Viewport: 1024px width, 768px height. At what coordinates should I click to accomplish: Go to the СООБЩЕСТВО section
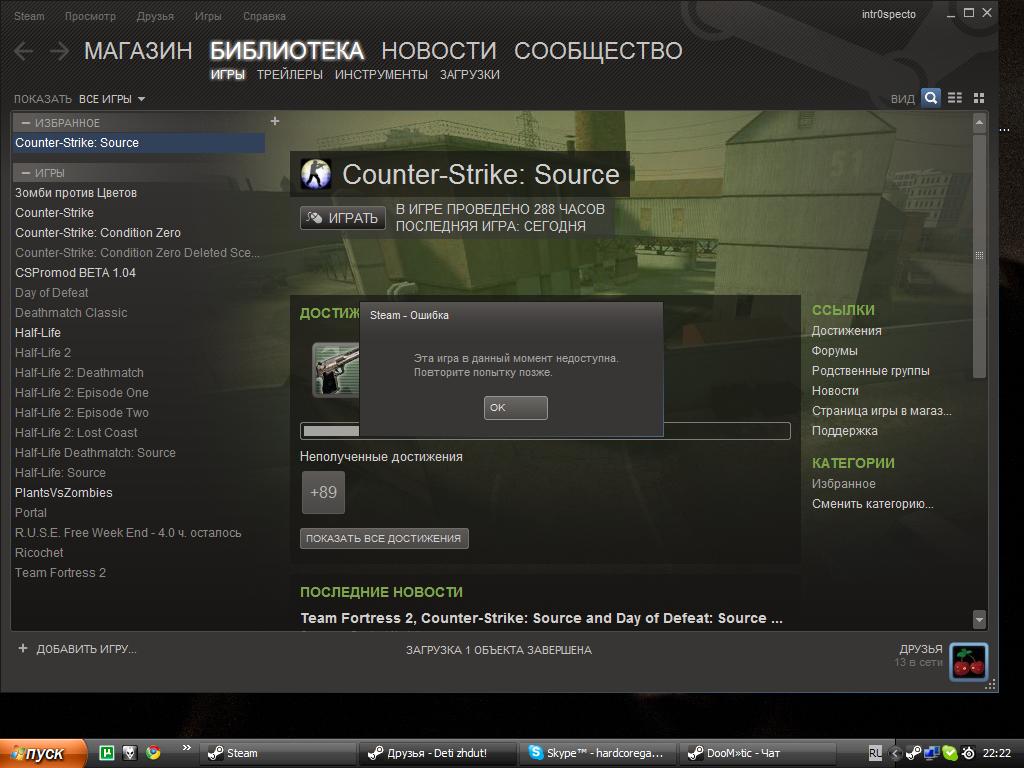pos(598,50)
